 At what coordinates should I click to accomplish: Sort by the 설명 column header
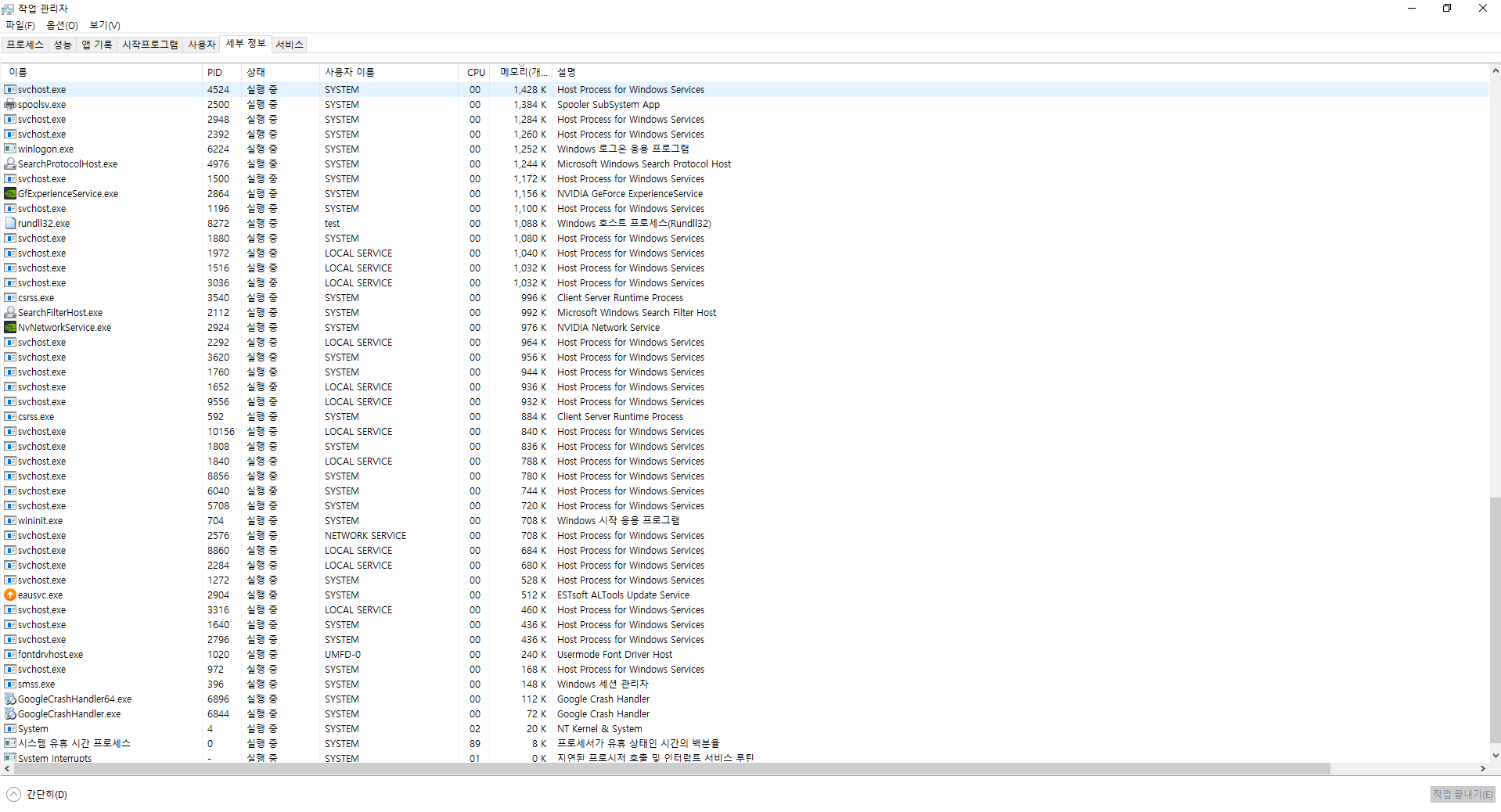pos(1020,72)
